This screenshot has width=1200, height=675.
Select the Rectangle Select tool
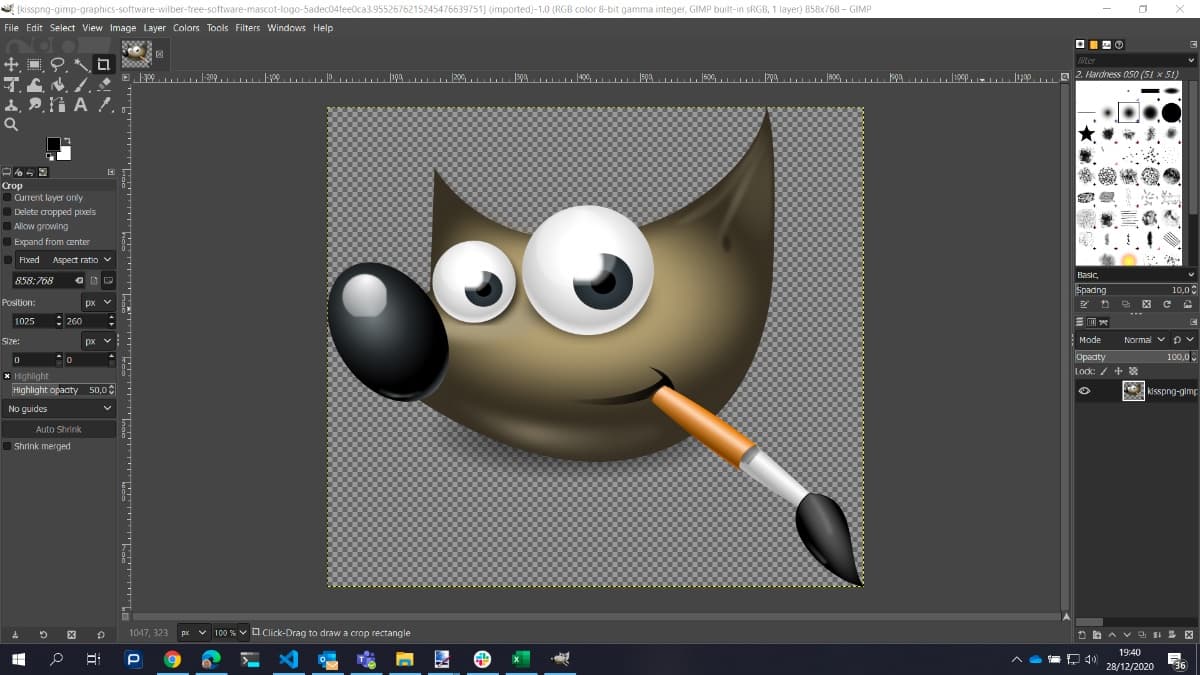point(35,65)
